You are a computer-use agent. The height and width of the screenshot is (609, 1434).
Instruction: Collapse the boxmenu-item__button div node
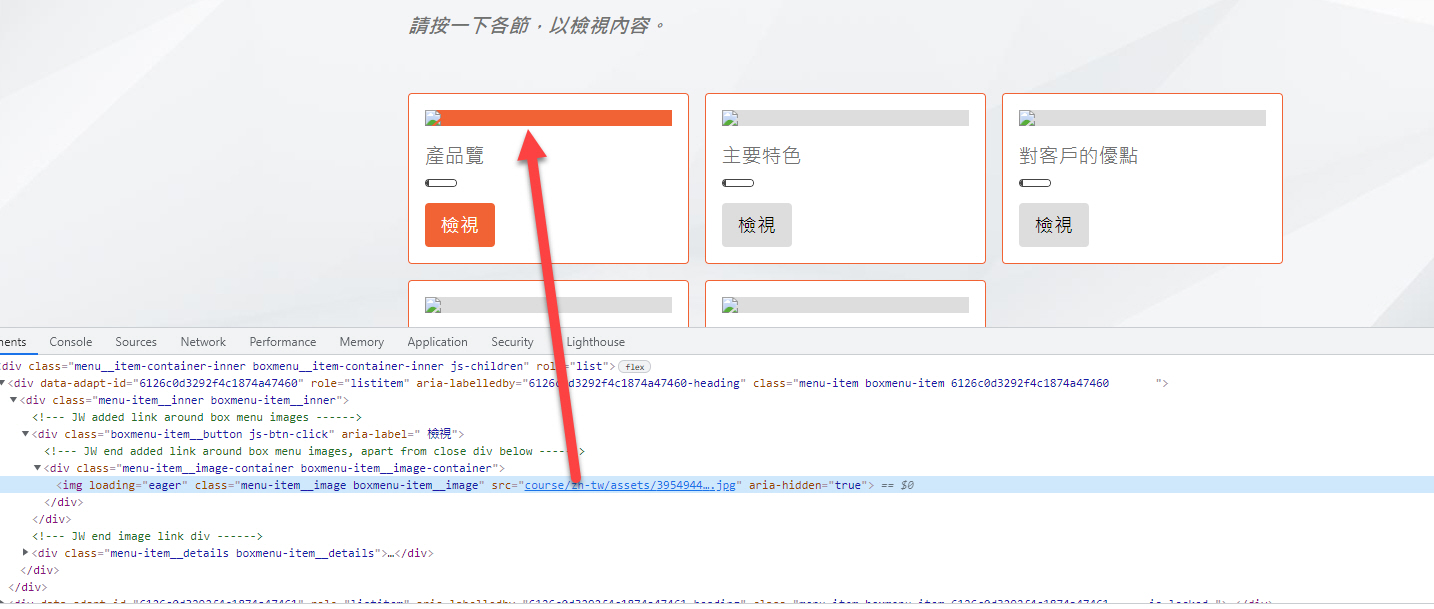coord(26,434)
